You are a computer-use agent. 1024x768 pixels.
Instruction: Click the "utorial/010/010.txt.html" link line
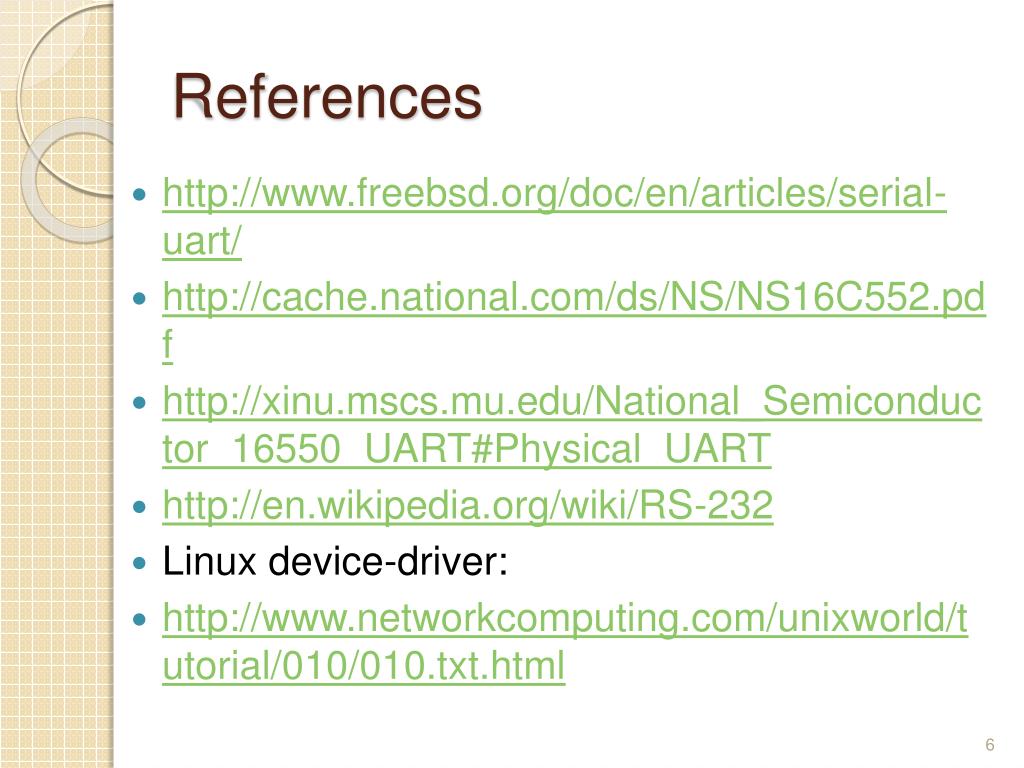(364, 665)
